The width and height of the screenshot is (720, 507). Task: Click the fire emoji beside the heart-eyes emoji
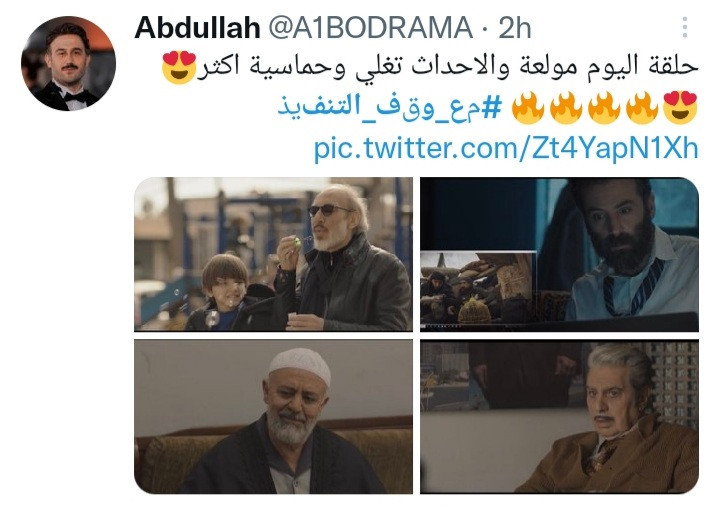[642, 108]
